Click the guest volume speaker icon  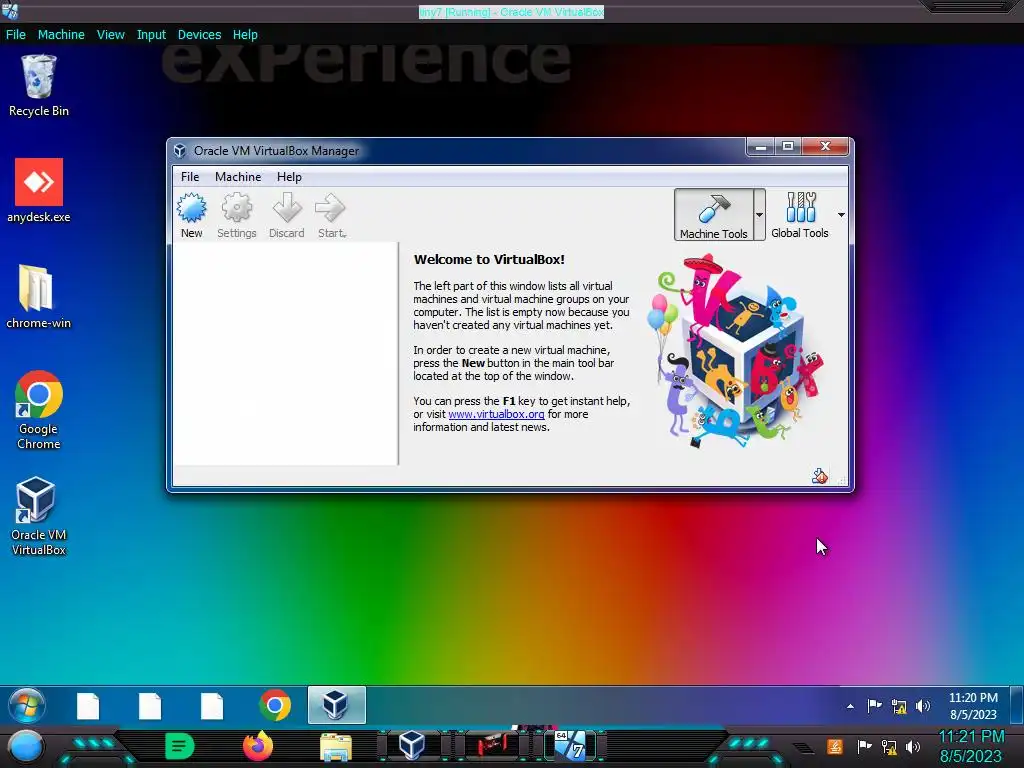coord(923,706)
